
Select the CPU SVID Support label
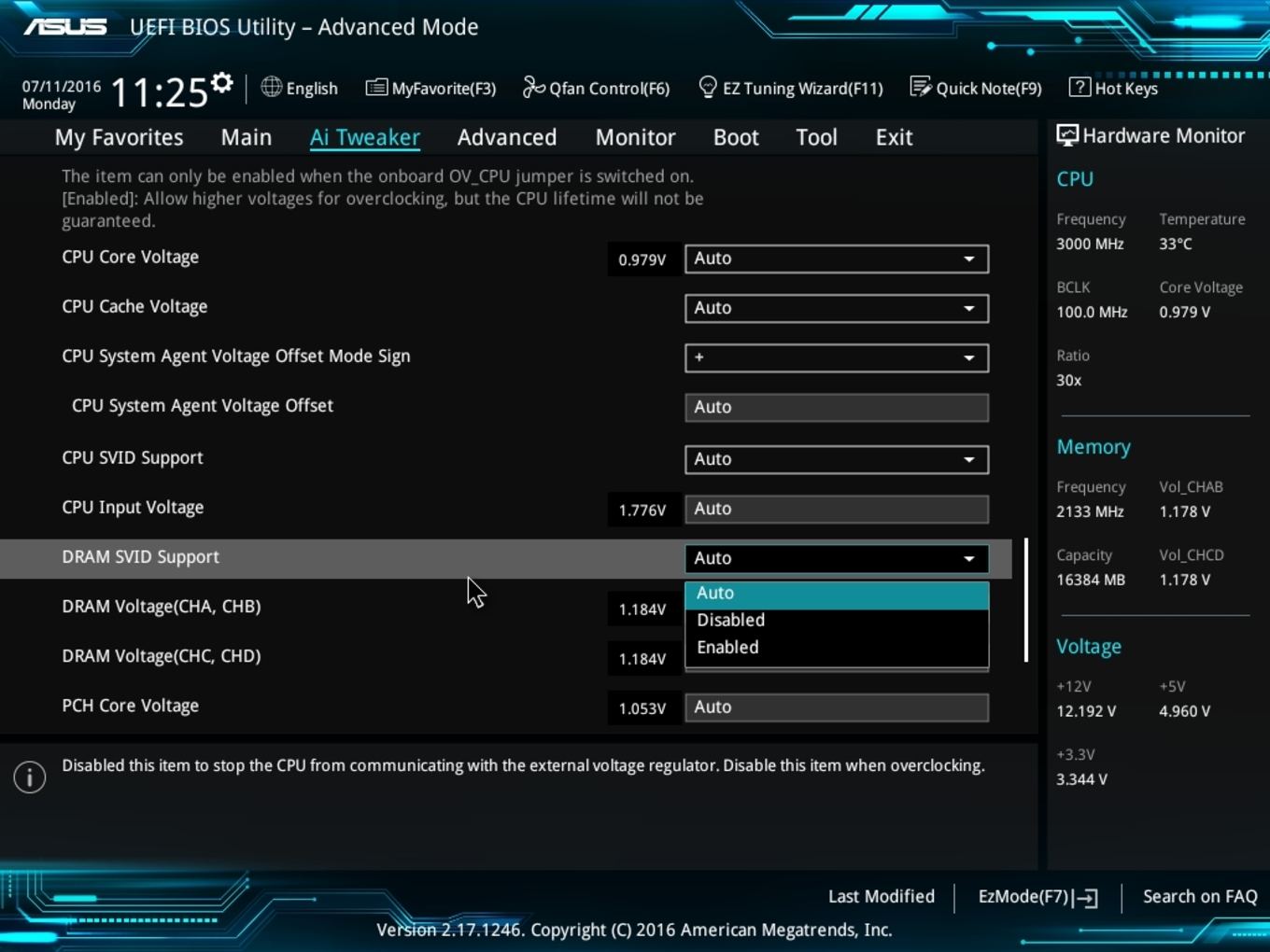coord(133,458)
